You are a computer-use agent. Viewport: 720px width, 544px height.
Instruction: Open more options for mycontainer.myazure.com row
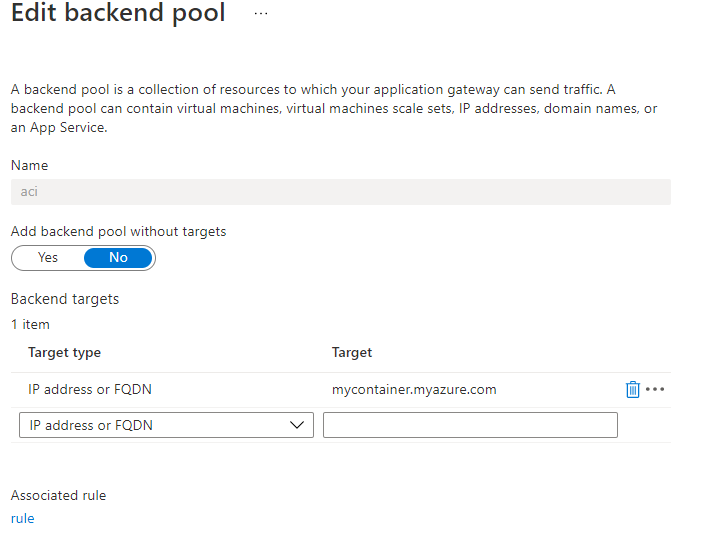click(655, 390)
